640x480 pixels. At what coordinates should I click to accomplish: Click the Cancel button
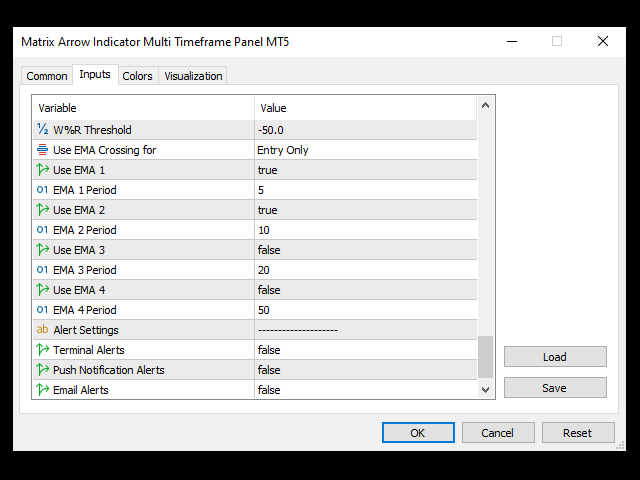498,433
